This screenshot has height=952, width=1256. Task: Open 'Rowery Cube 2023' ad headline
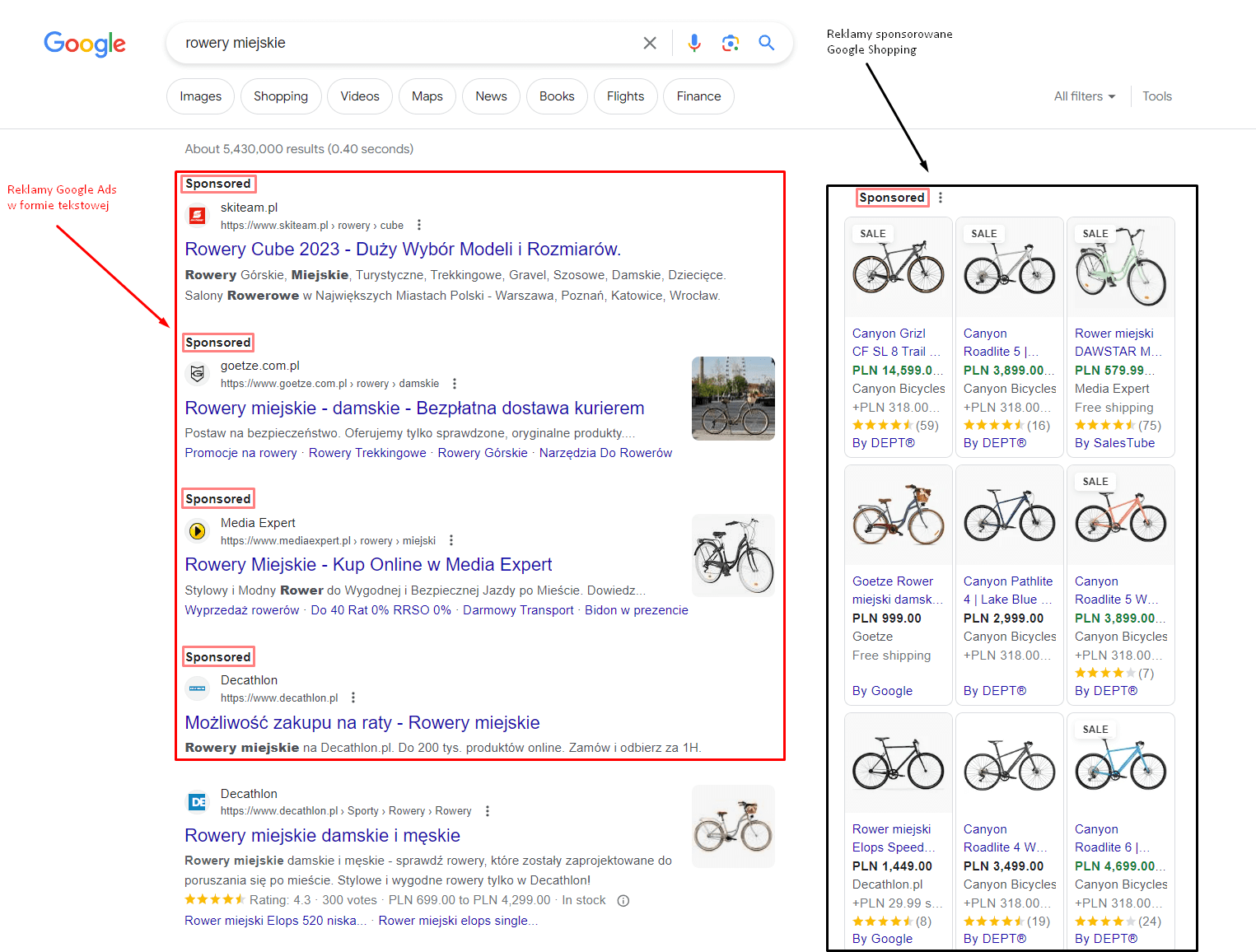pyautogui.click(x=403, y=250)
